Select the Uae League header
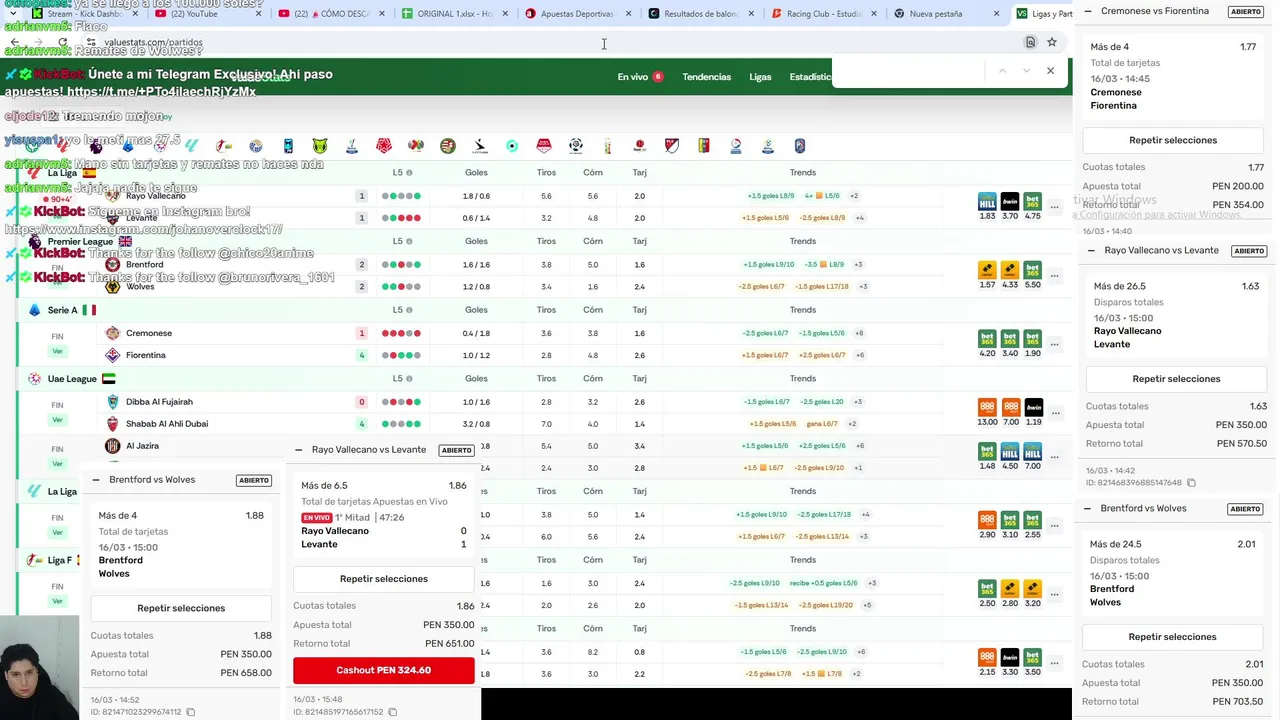This screenshot has height=720, width=1280. click(x=72, y=379)
